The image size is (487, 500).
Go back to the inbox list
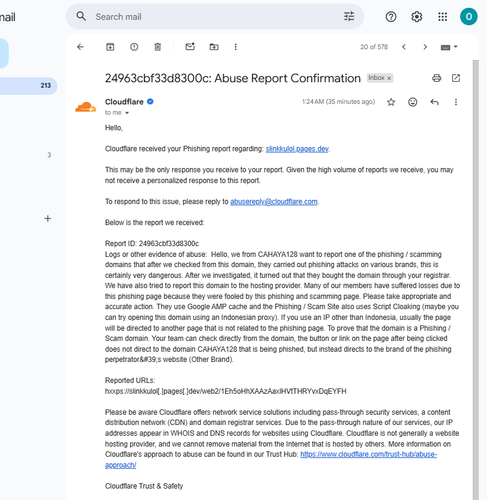pos(80,47)
